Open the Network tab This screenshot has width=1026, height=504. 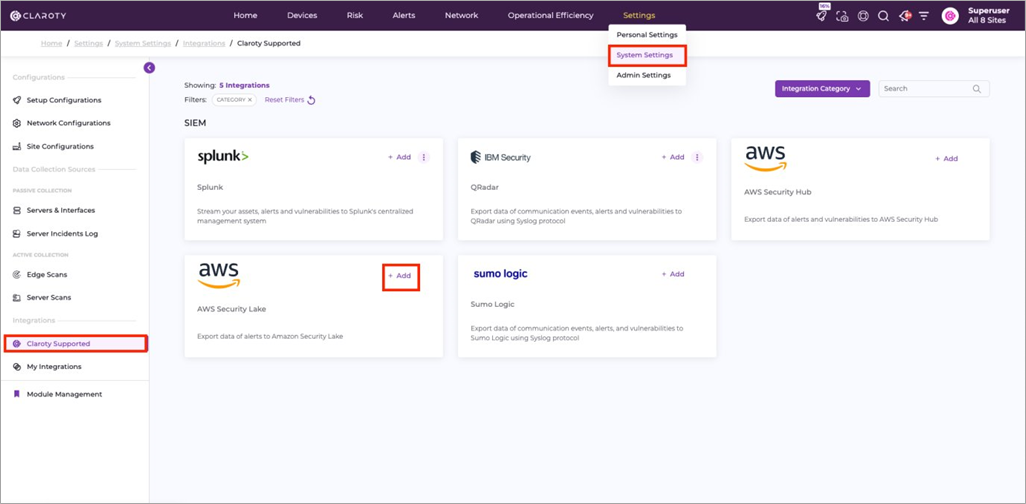tap(461, 16)
